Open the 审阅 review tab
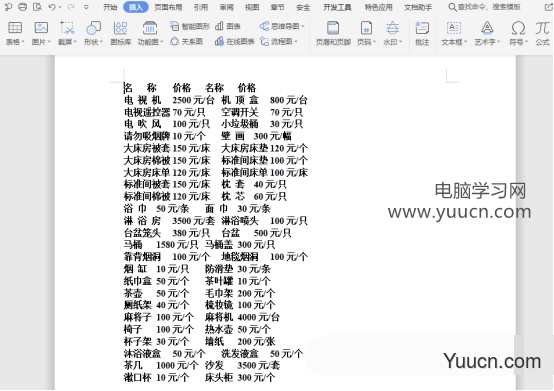Screen dimensions: 554x391 [226, 7]
